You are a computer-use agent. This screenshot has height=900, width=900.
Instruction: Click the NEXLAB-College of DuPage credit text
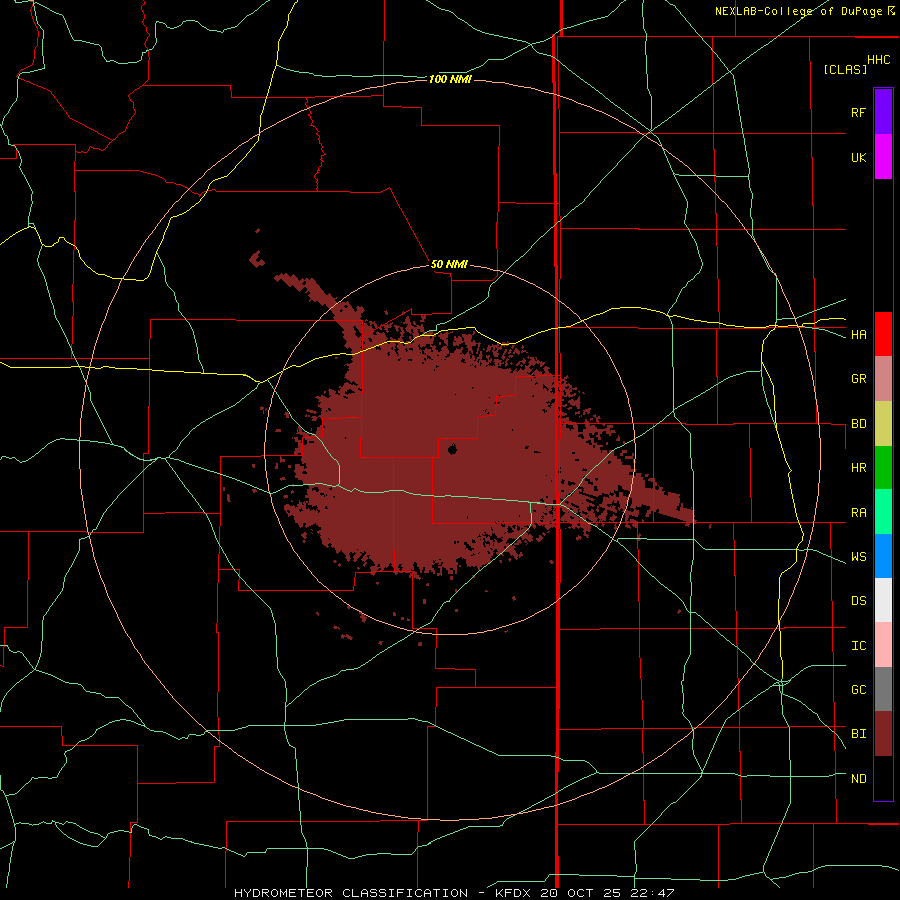tap(798, 11)
